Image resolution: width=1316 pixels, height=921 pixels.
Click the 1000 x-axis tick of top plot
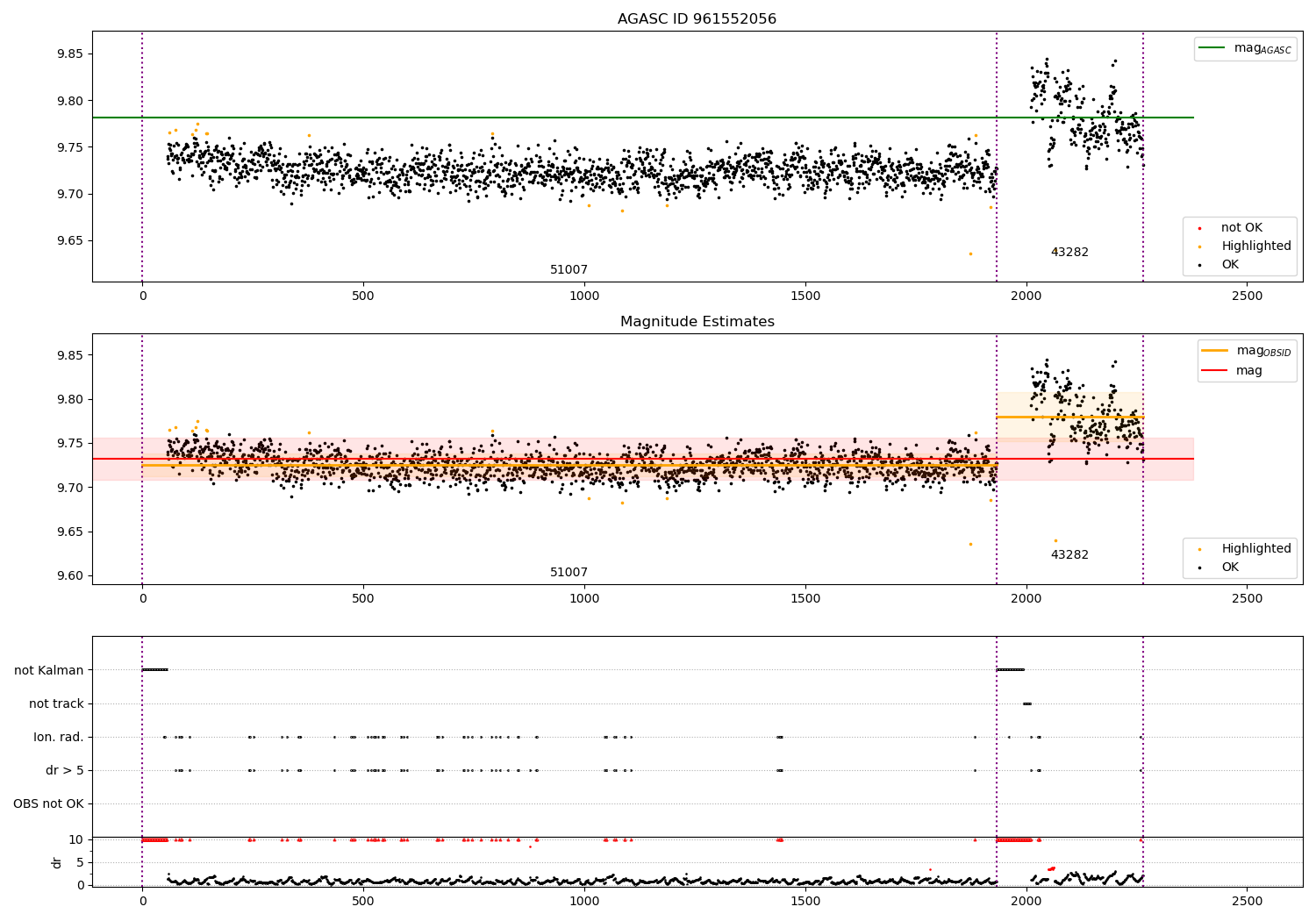click(584, 296)
